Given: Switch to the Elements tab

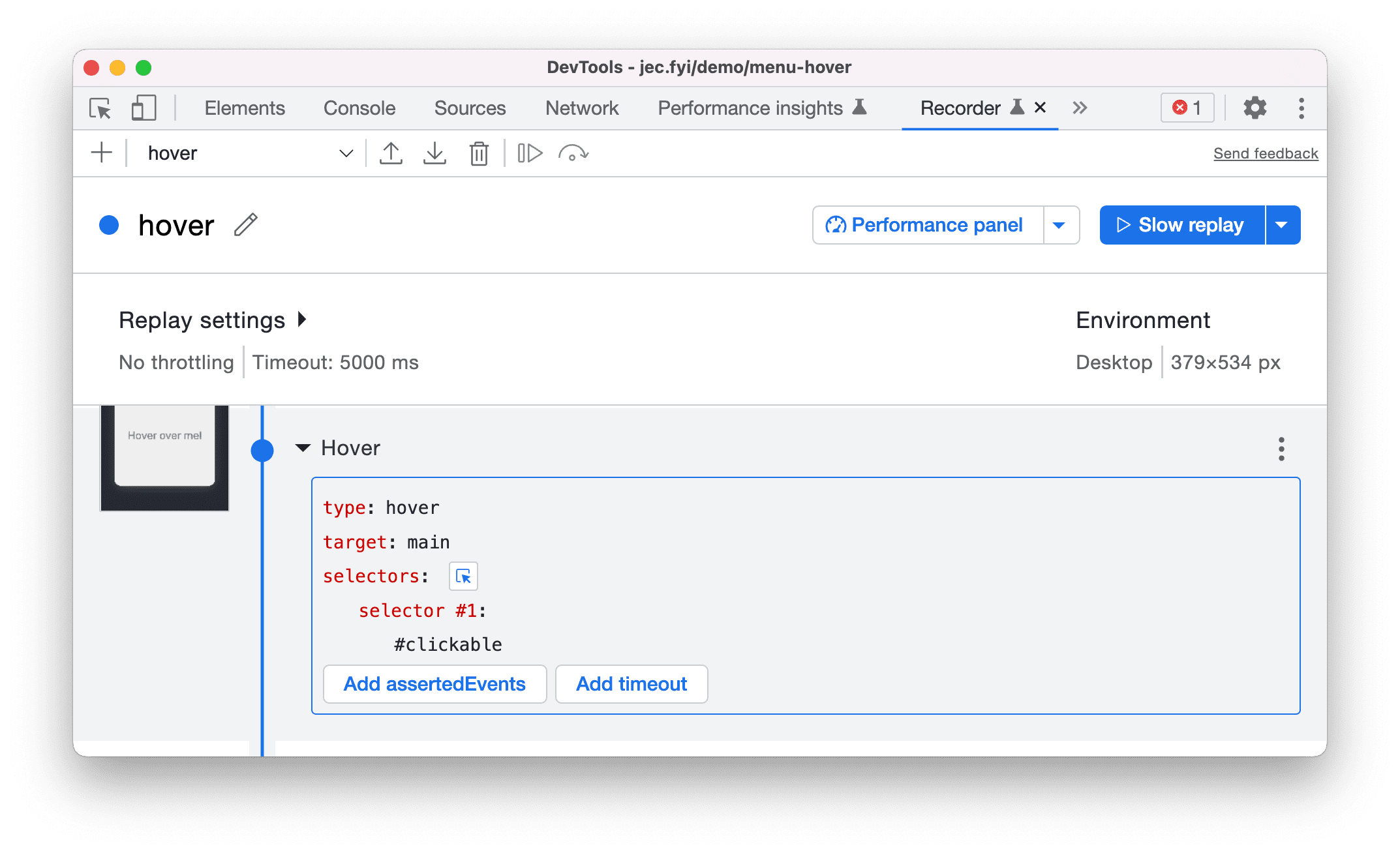Looking at the screenshot, I should point(245,107).
